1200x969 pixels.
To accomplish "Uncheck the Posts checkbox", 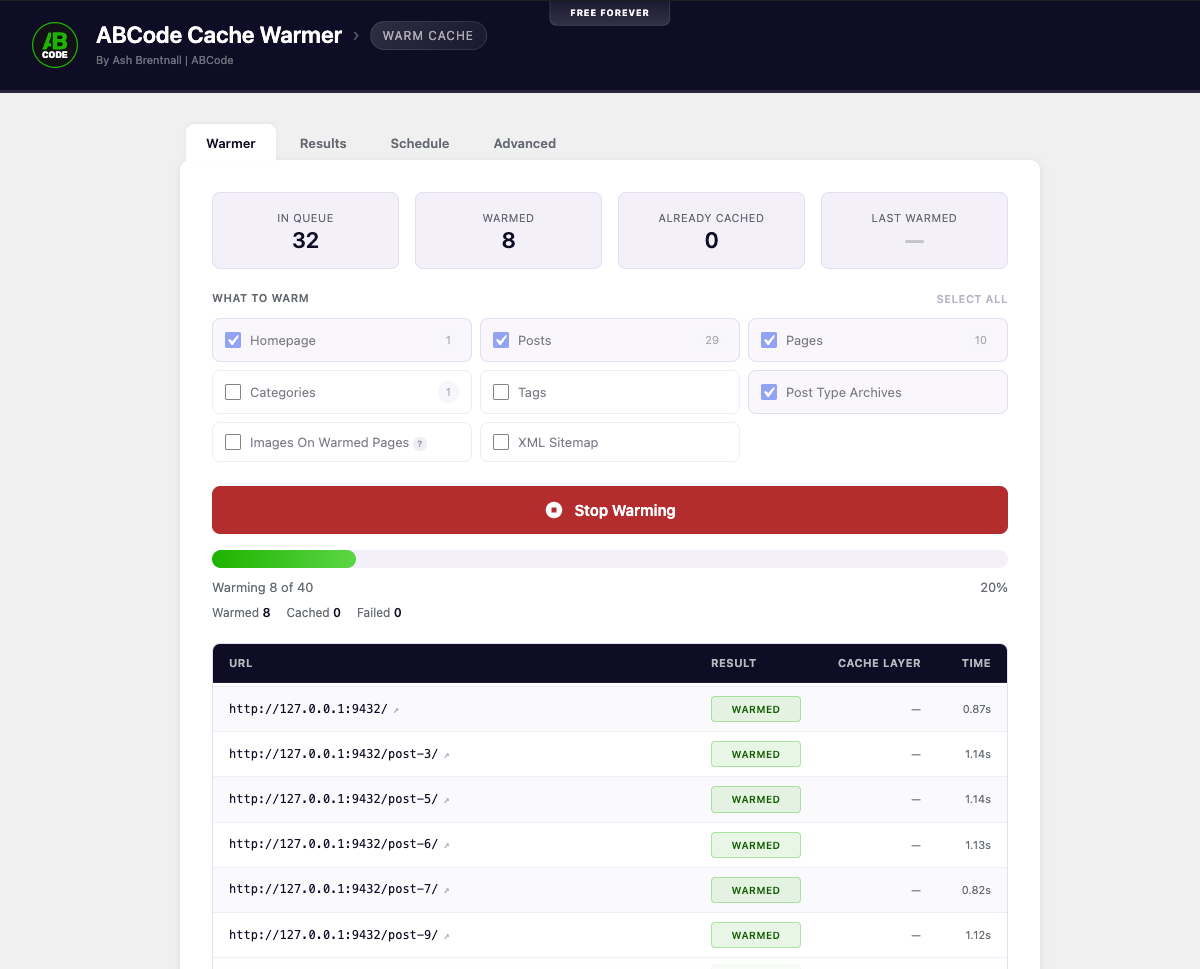I will (501, 340).
